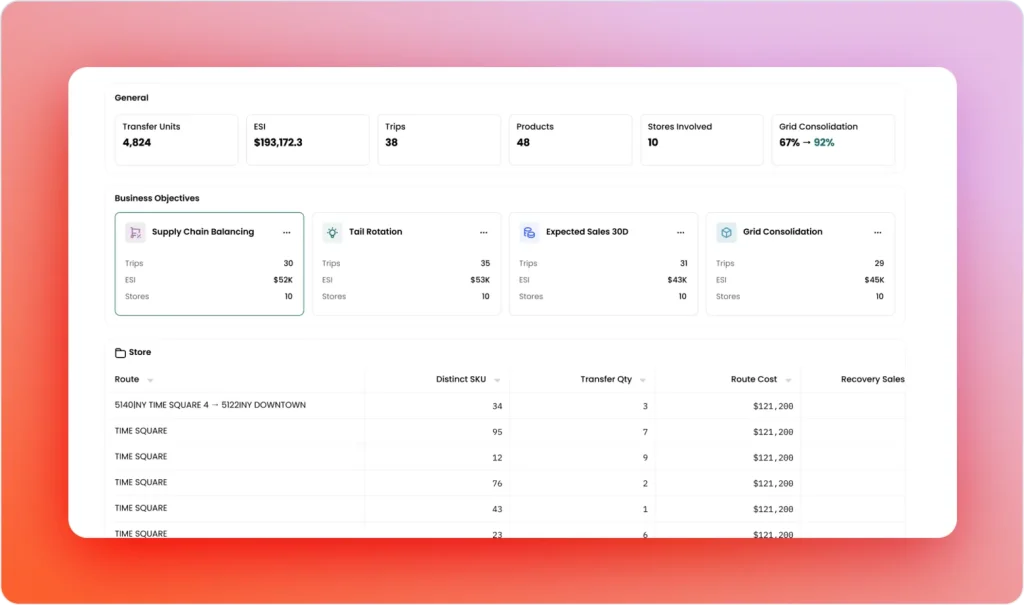Click the Grid Consolidation 67% to 92% card
1024x605 pixels.
point(833,139)
